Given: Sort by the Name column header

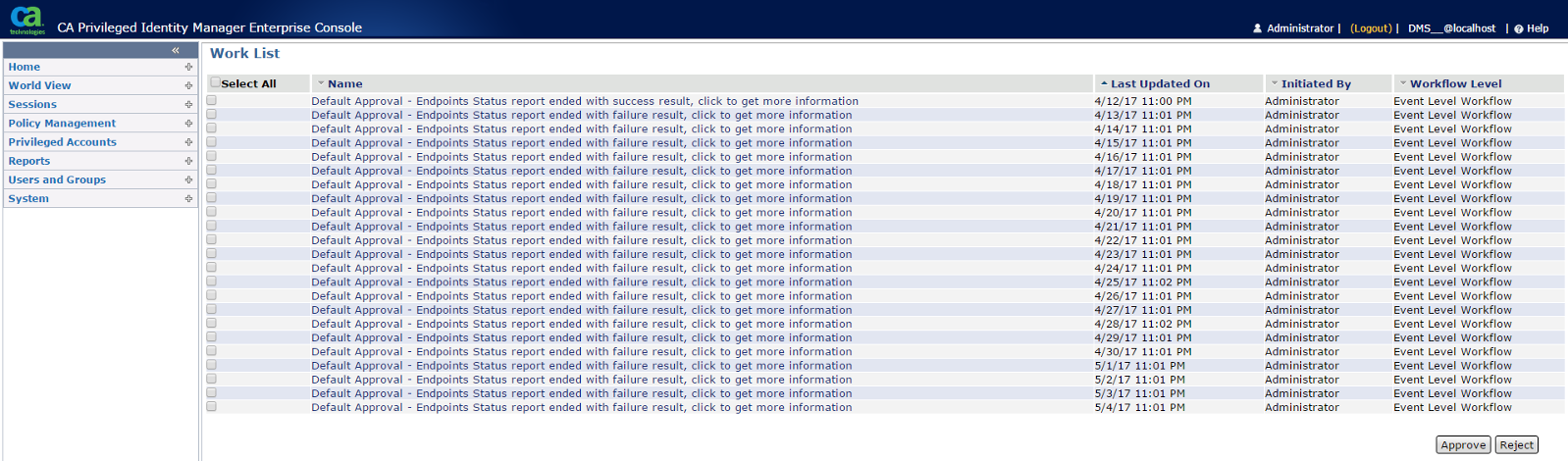Looking at the screenshot, I should point(344,83).
